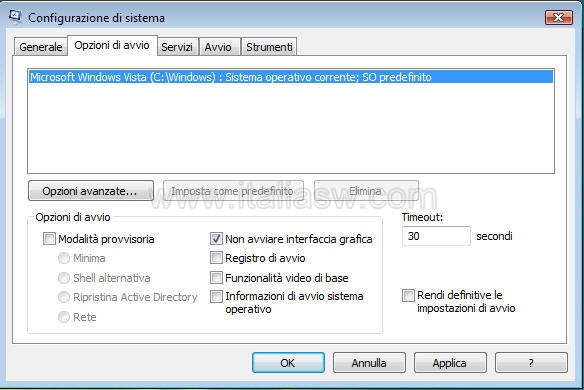Check Rendi definitive le impostazioni di avvio
Viewport: 584px width, 390px height.
(408, 296)
